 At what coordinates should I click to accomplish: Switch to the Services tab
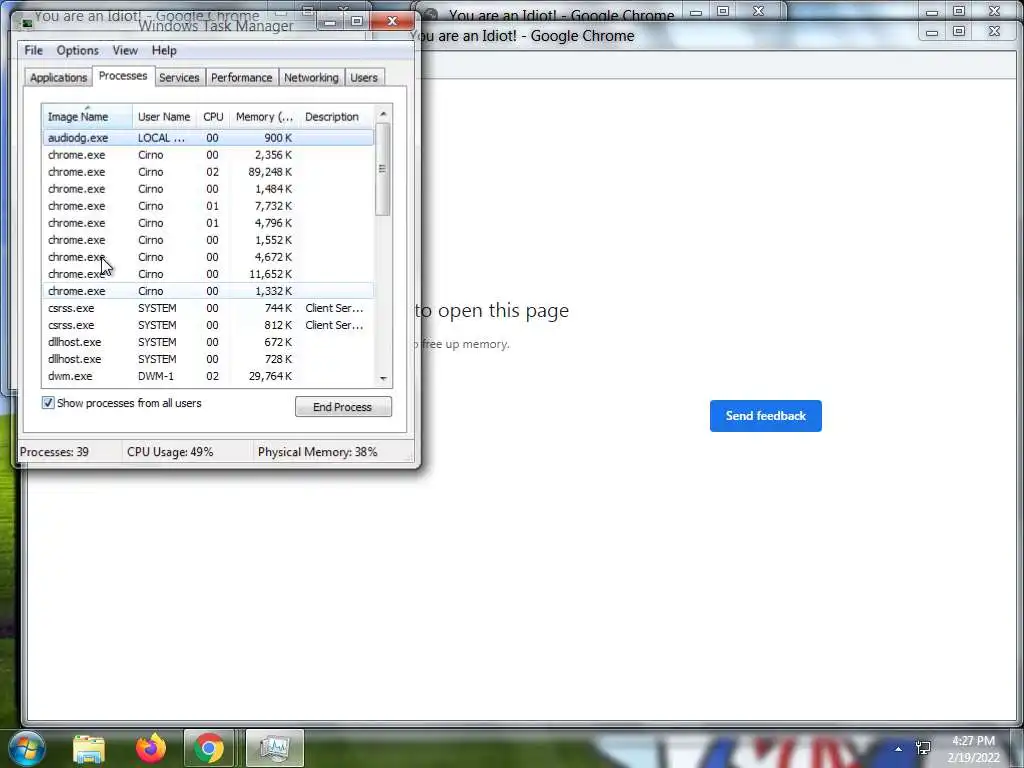click(179, 77)
